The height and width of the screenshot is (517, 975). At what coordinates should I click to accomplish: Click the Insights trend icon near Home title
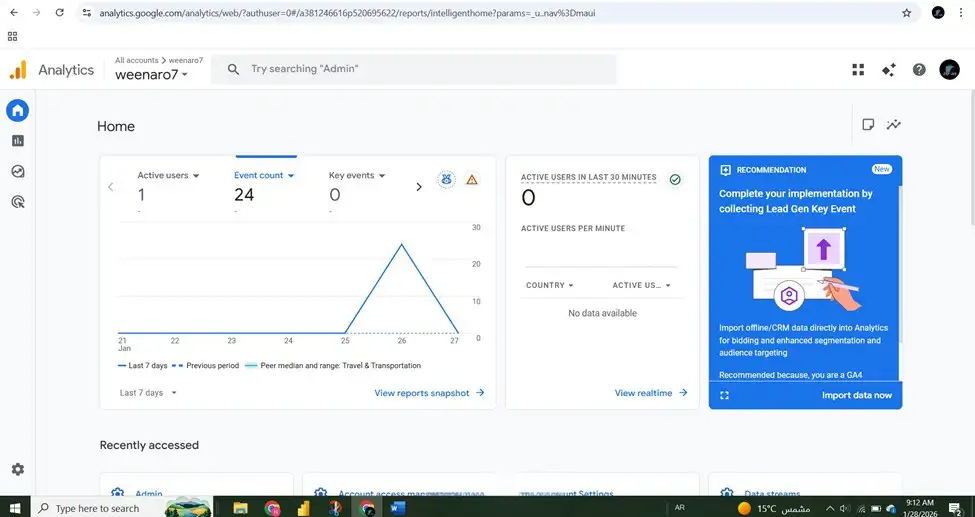pos(894,125)
